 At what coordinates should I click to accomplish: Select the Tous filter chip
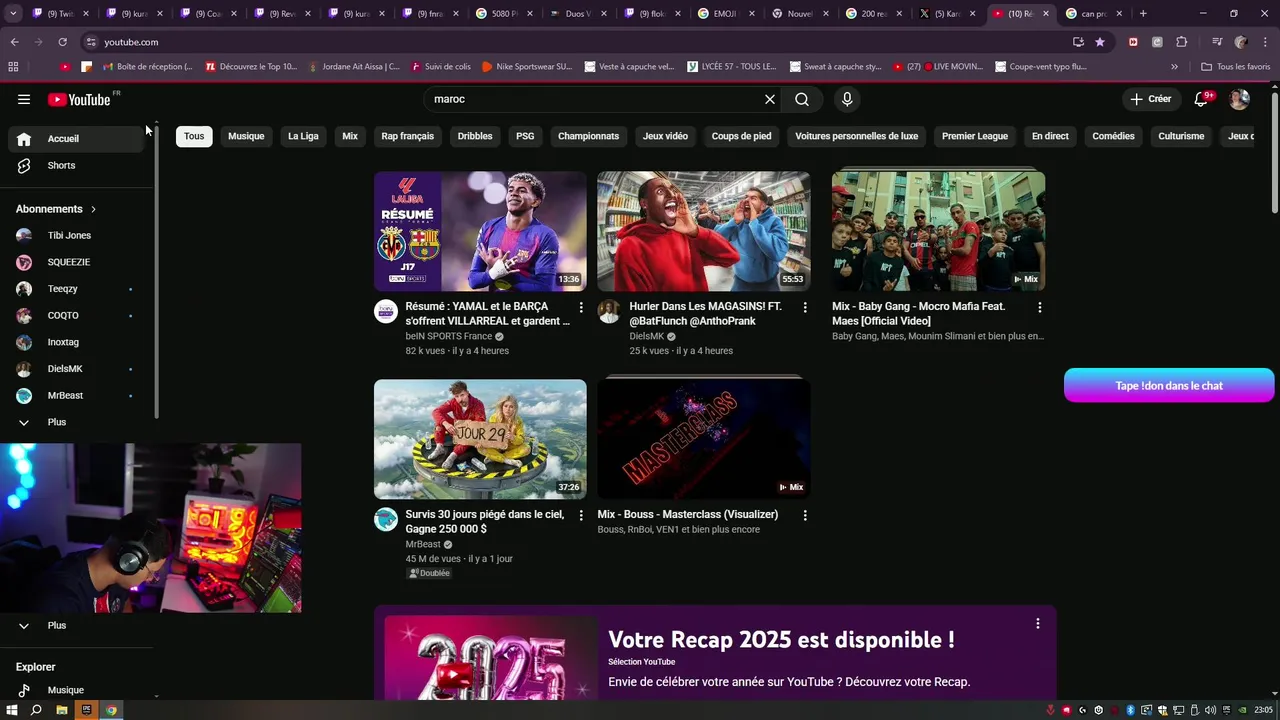tap(194, 136)
